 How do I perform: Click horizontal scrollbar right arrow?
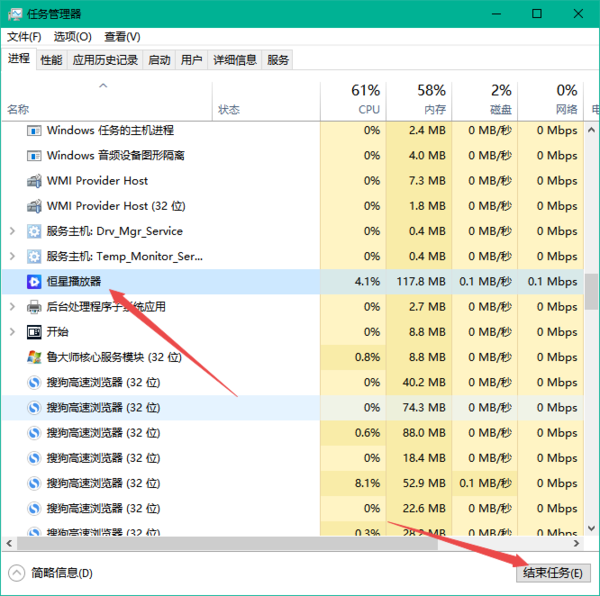pos(576,543)
